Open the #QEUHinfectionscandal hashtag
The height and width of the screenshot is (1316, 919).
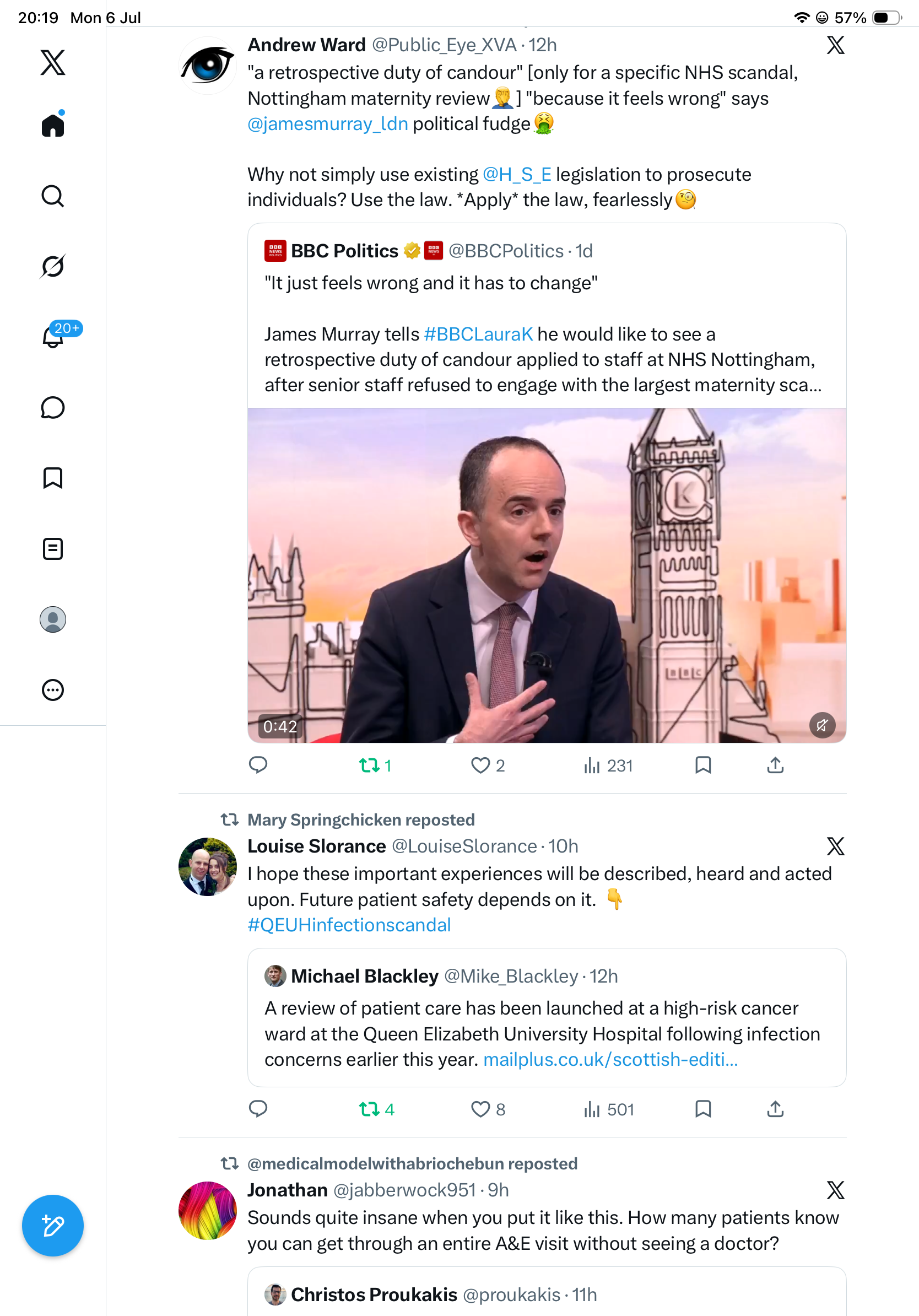click(x=349, y=925)
